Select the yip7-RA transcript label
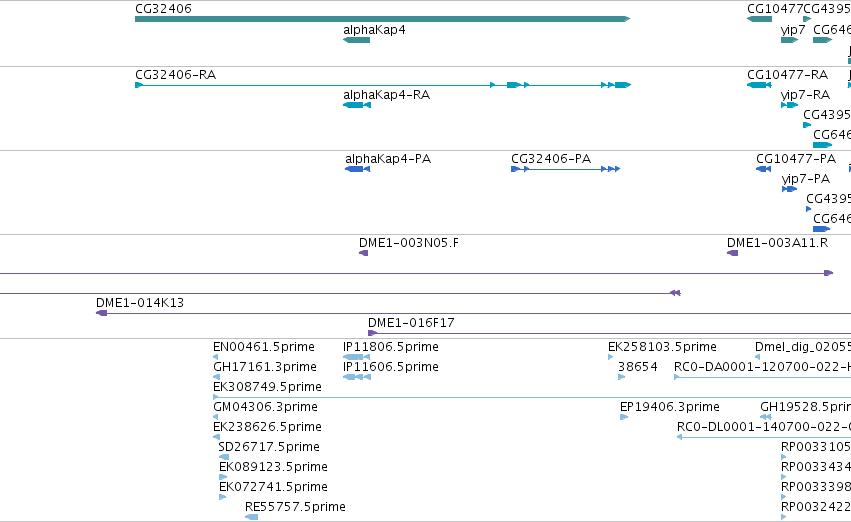Viewport: 851px width, 522px height. tap(805, 94)
